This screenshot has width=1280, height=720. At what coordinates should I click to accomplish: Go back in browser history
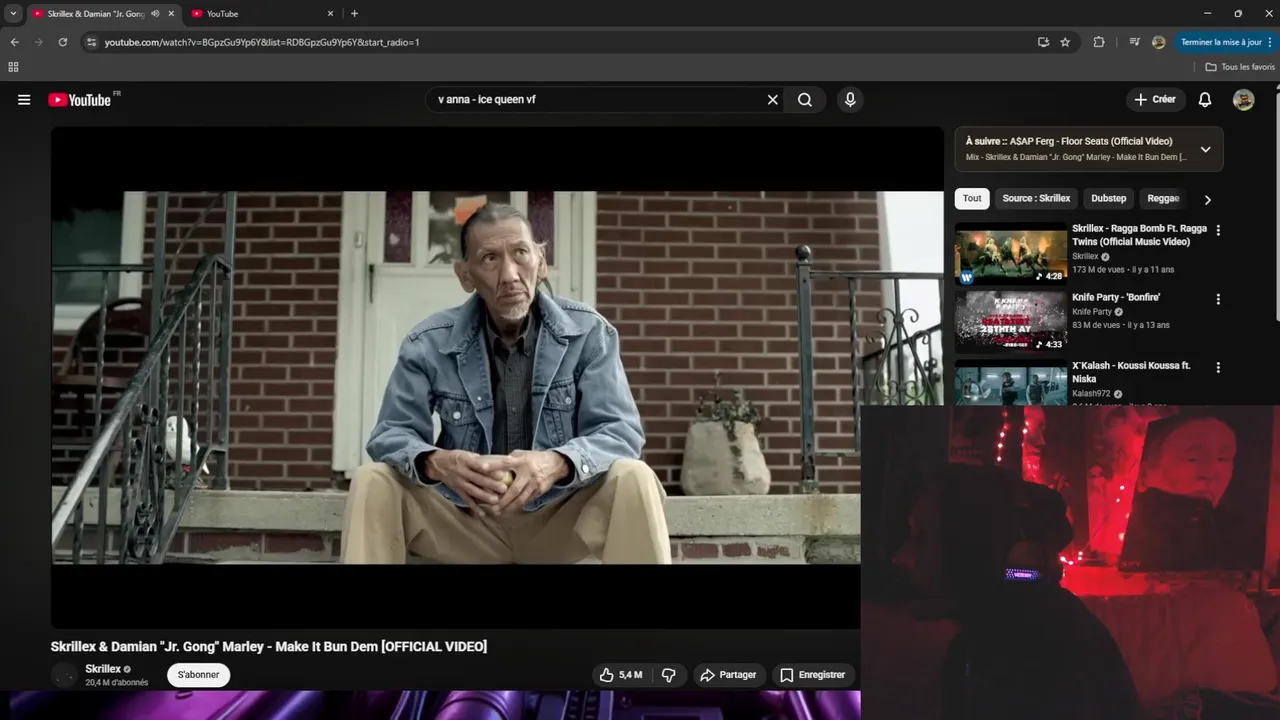point(14,42)
